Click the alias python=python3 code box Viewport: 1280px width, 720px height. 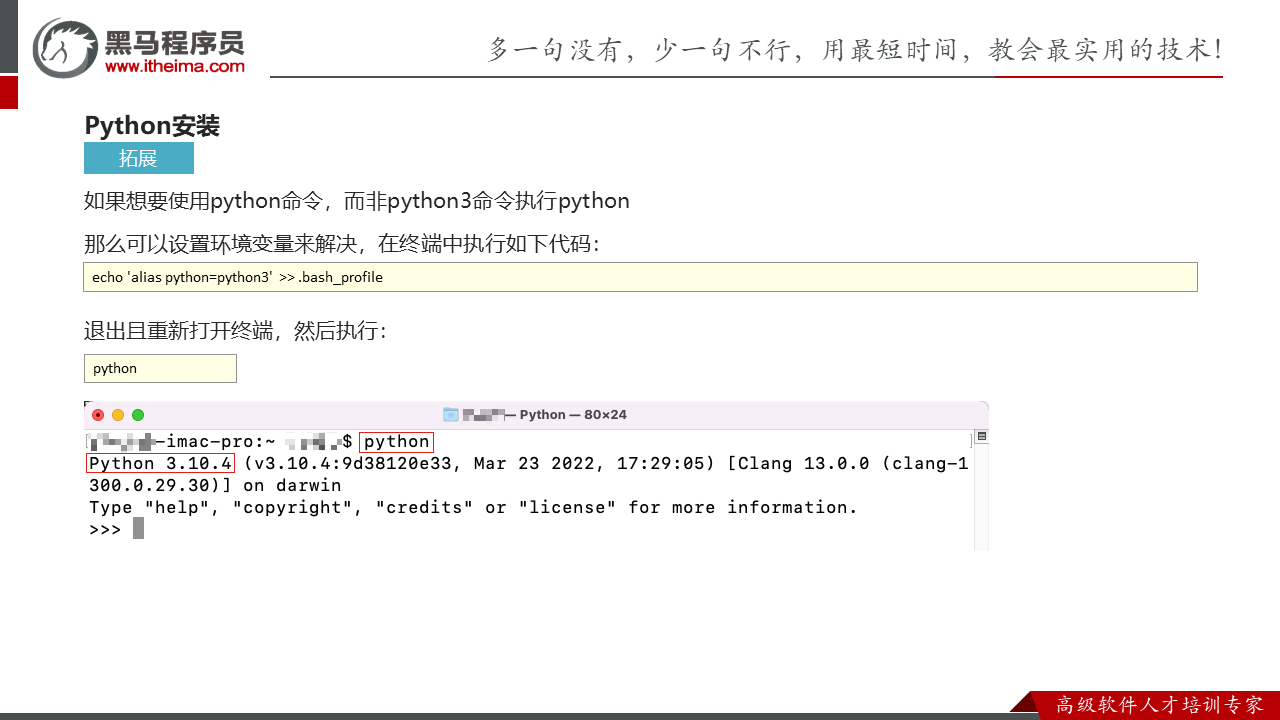[640, 277]
